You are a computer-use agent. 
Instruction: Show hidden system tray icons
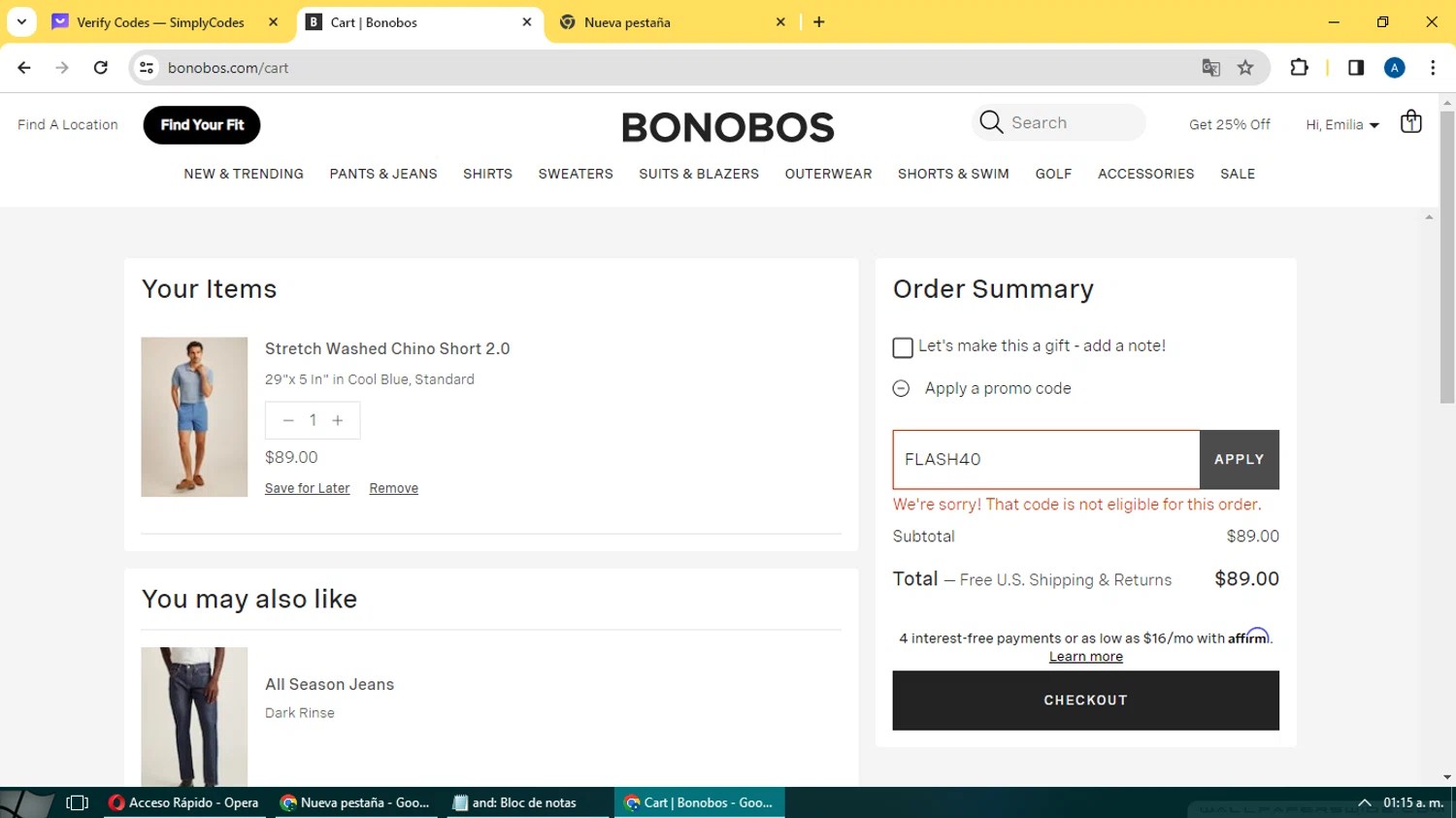click(1364, 802)
